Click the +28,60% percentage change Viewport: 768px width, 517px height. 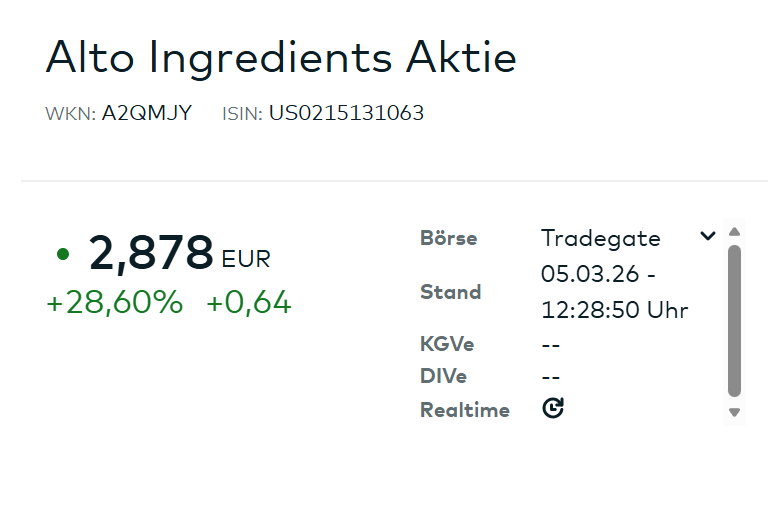click(x=115, y=303)
